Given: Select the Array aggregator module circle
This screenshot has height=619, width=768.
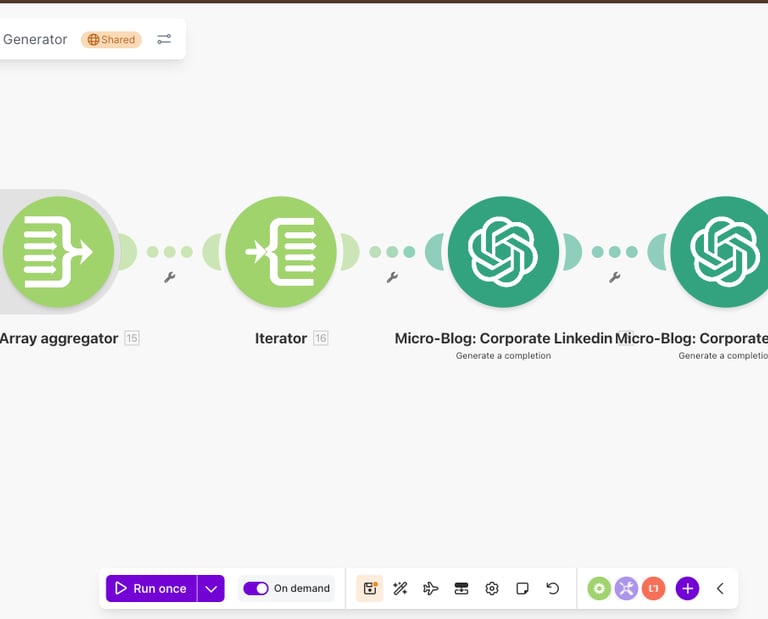Looking at the screenshot, I should (x=58, y=252).
